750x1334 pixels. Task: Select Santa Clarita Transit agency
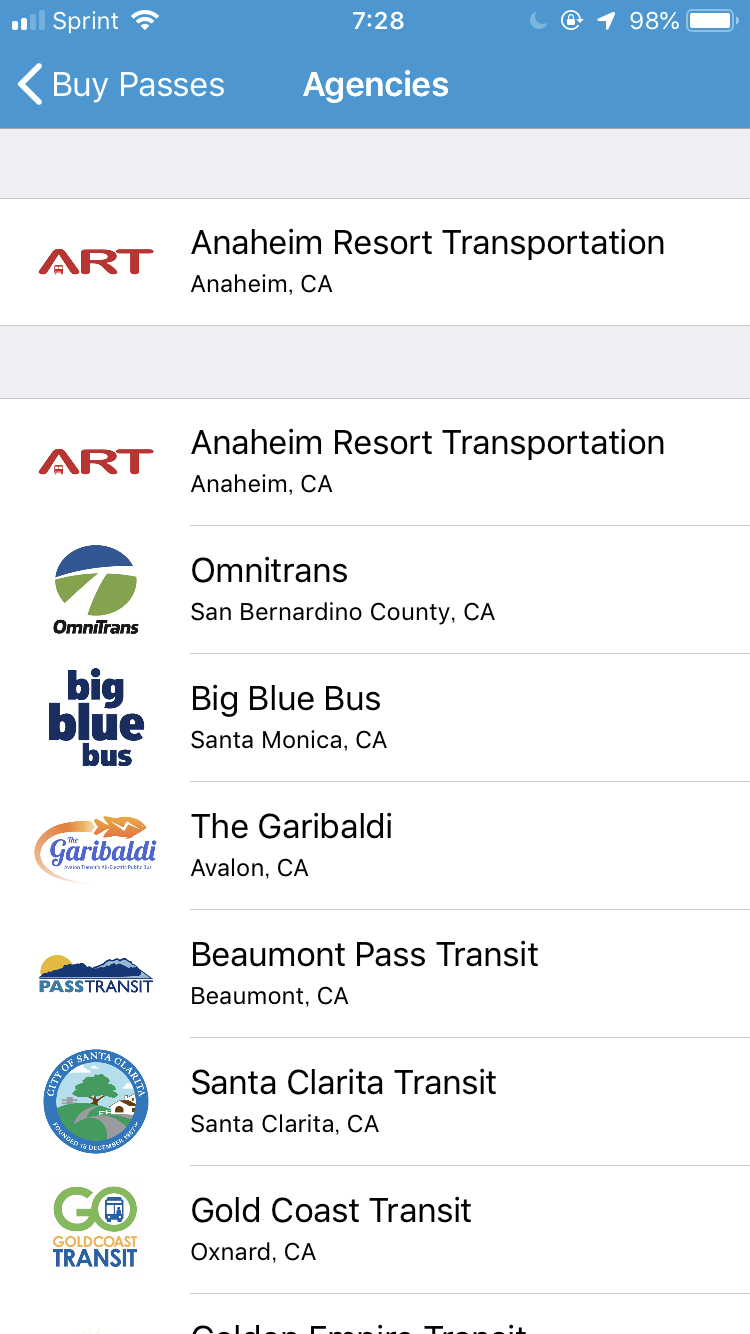(375, 1102)
